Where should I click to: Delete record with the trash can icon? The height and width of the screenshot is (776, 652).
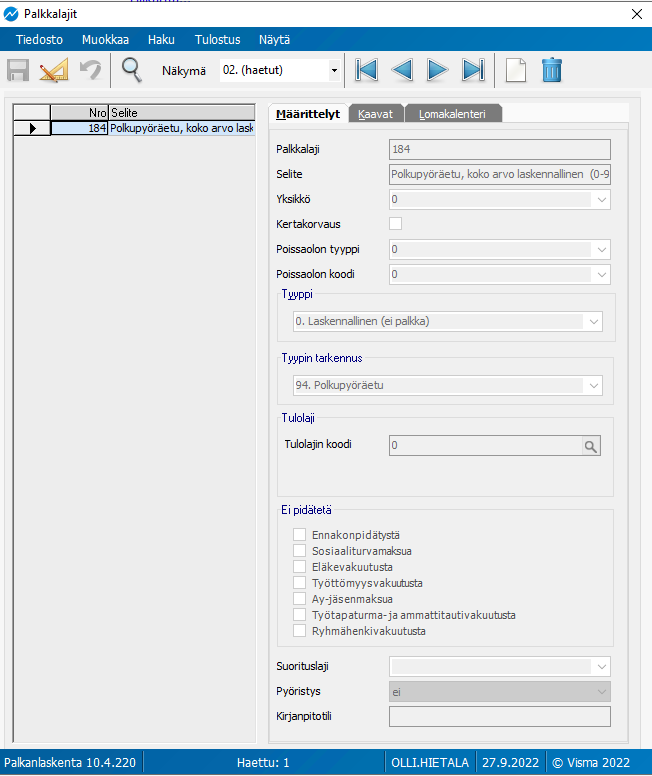tap(552, 70)
